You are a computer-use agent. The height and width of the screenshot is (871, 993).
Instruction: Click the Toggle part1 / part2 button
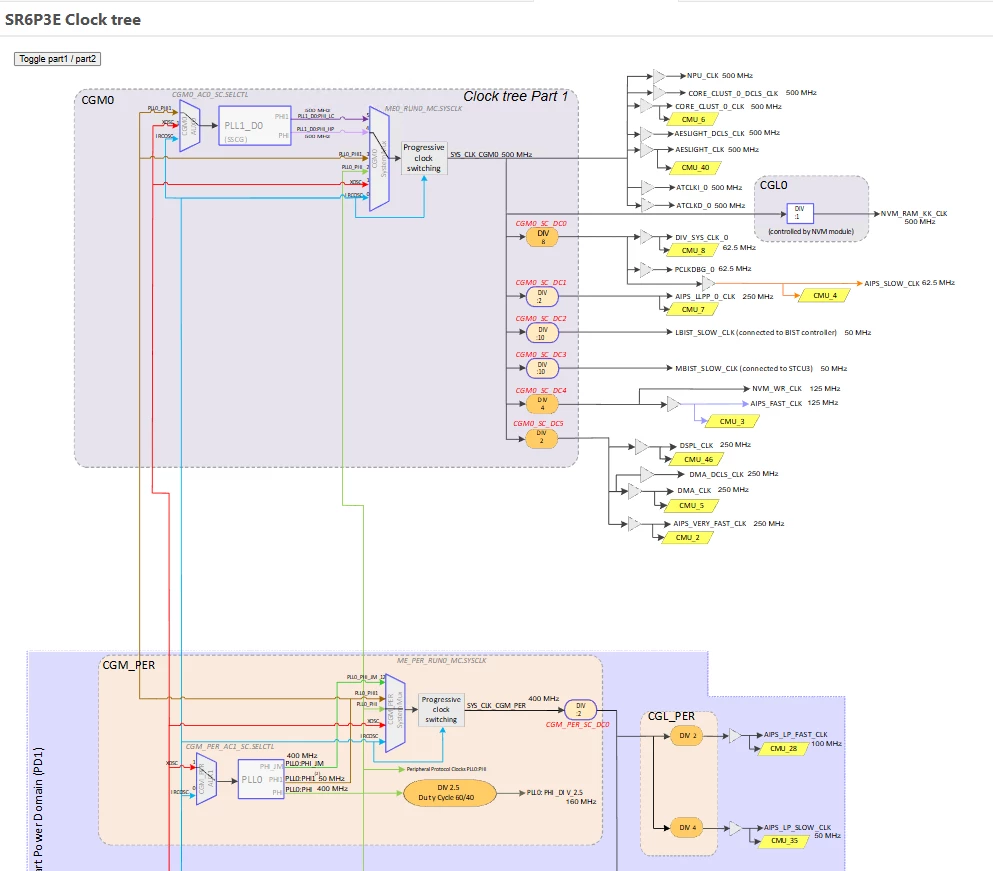[x=58, y=59]
